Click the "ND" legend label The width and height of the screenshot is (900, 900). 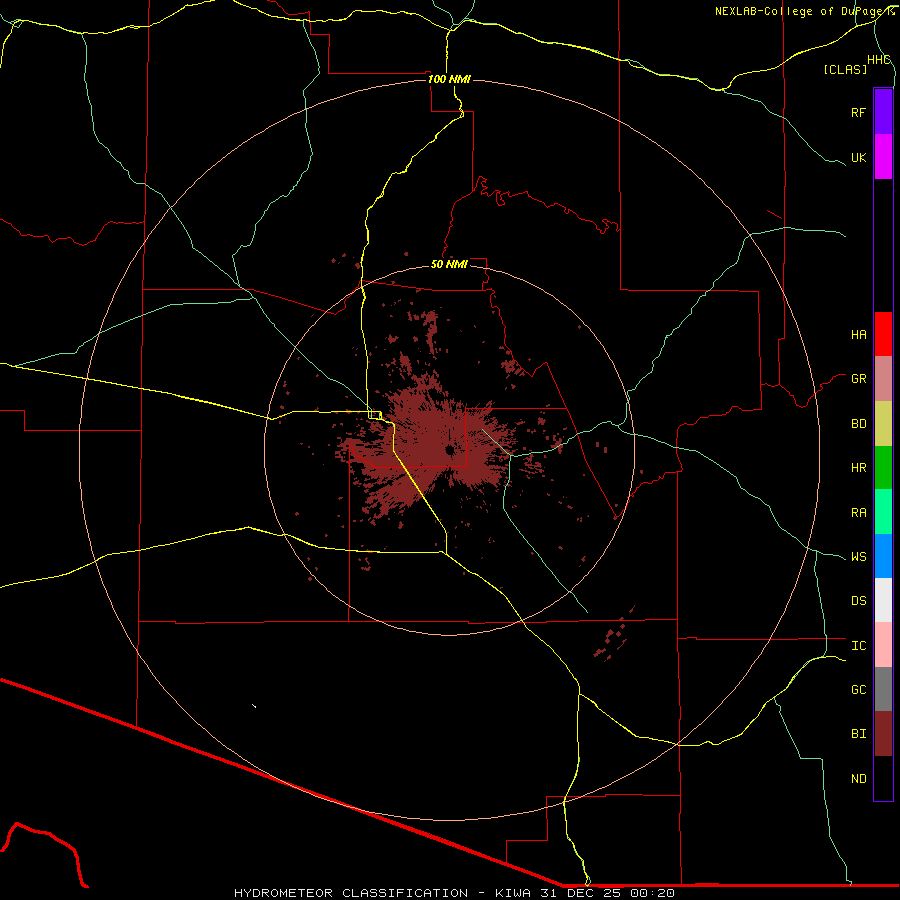(858, 779)
